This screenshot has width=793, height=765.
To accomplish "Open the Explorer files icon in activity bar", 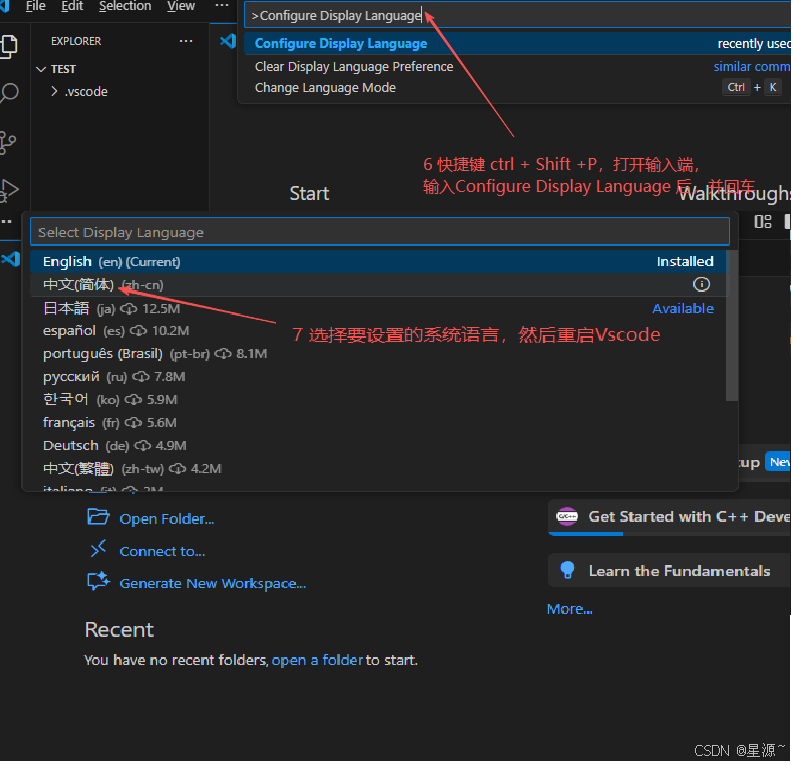I will [x=9, y=46].
